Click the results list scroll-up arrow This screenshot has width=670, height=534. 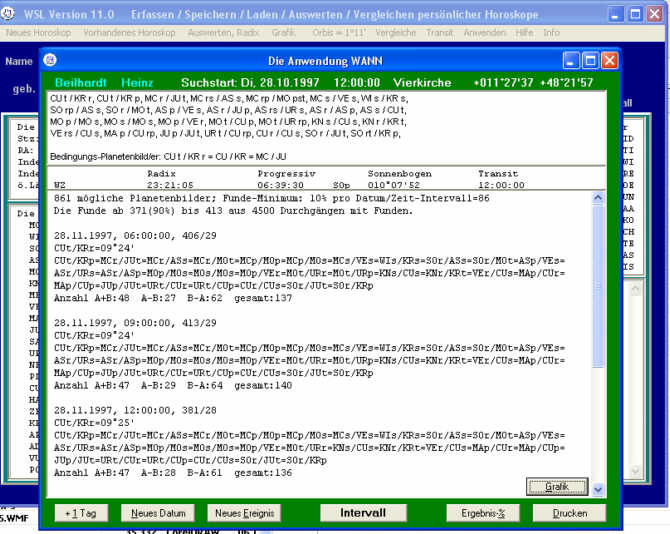[598, 198]
